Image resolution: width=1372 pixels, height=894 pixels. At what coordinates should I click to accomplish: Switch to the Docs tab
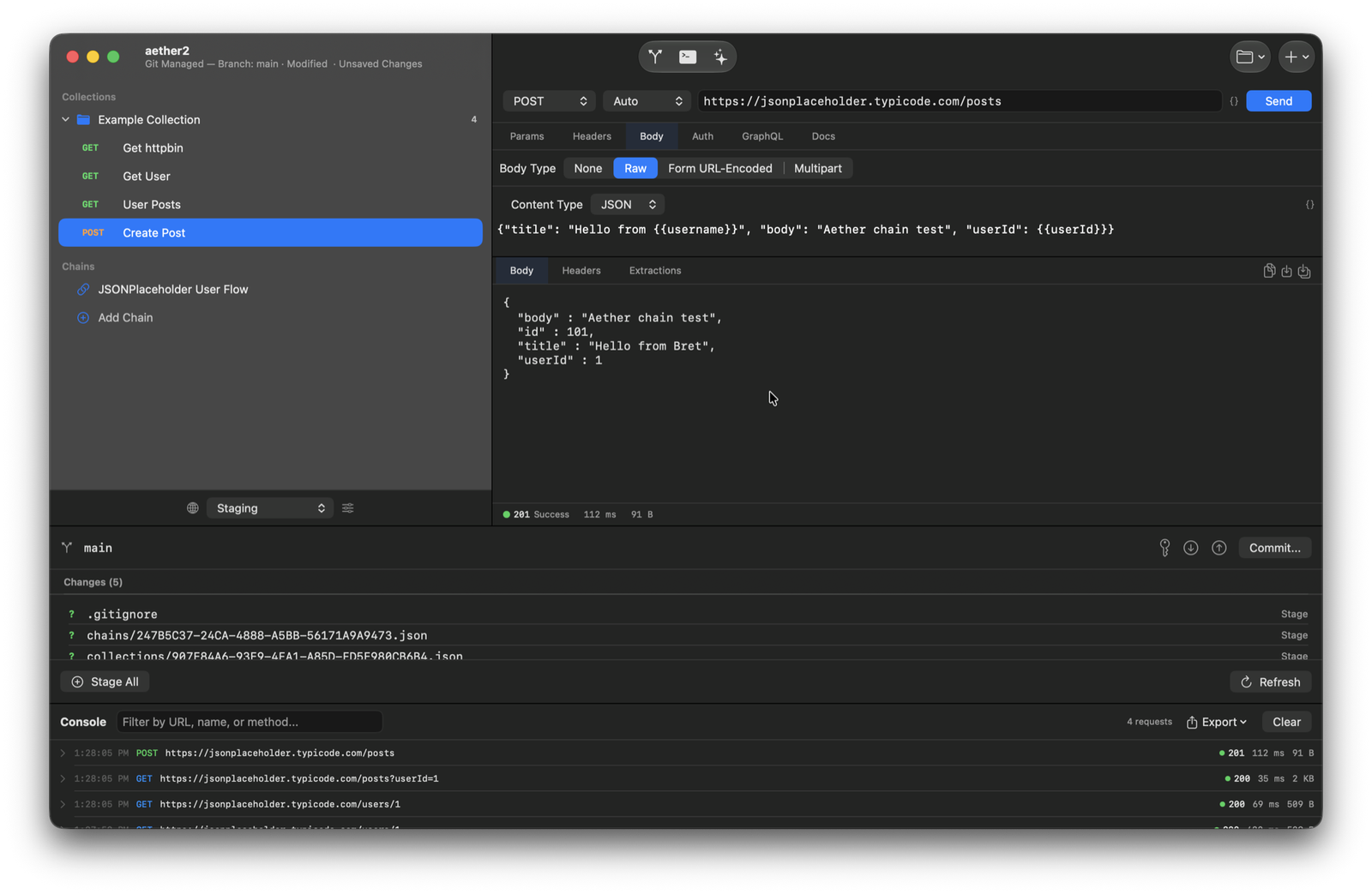pos(823,136)
